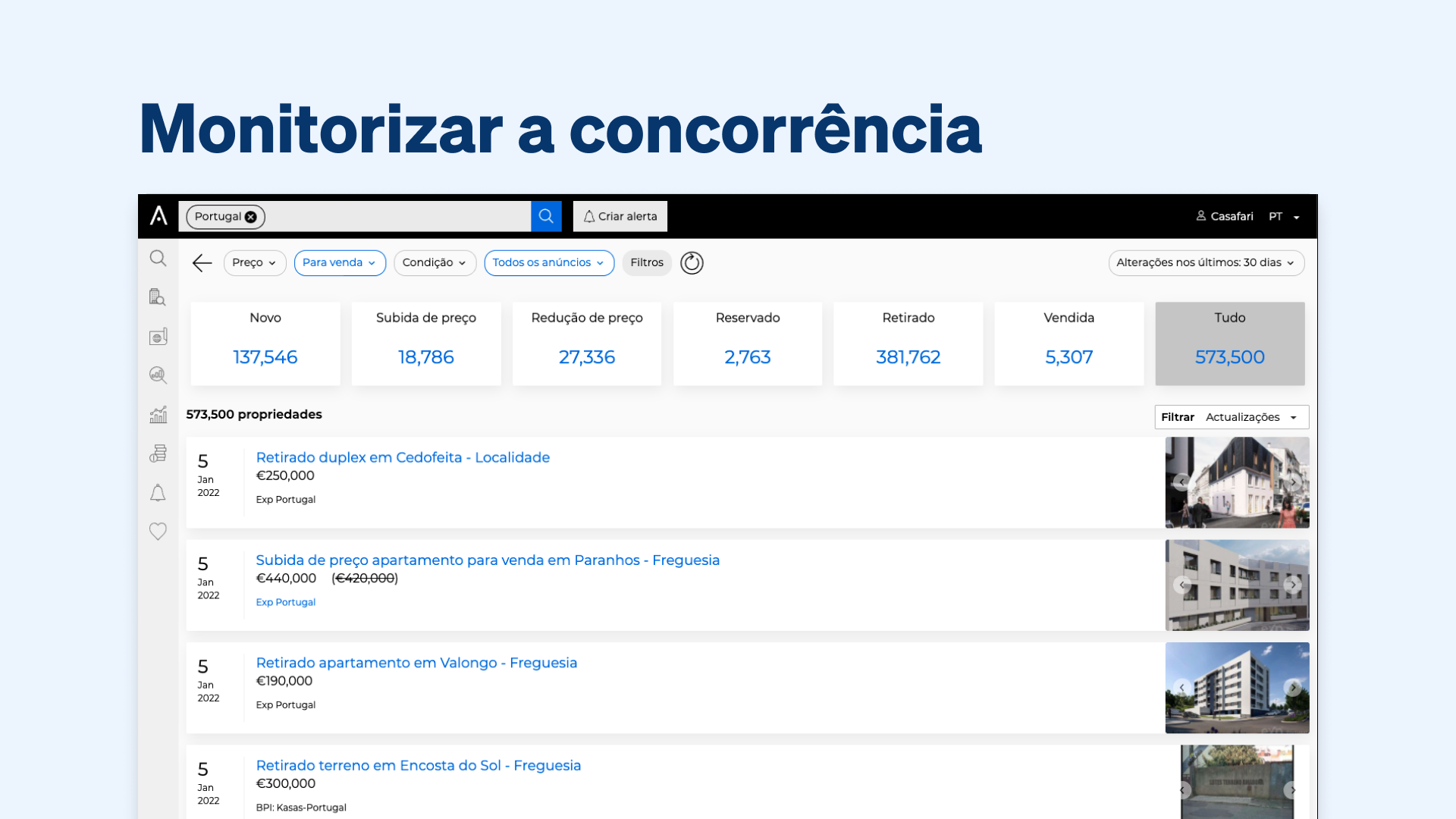Switch to the Novo listings tab
The height and width of the screenshot is (819, 1456).
coord(265,344)
